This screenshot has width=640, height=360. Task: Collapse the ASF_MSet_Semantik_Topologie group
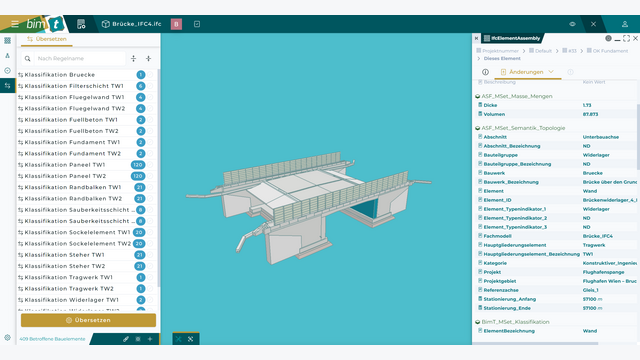(x=478, y=129)
